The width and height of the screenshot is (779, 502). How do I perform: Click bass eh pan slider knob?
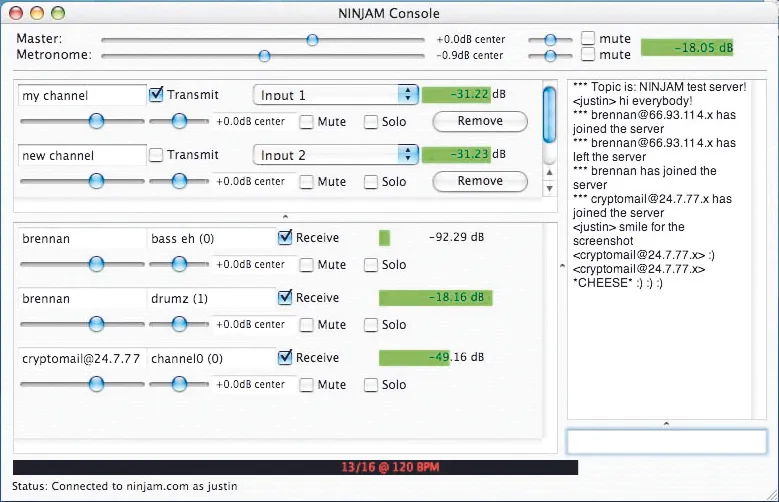click(x=179, y=264)
